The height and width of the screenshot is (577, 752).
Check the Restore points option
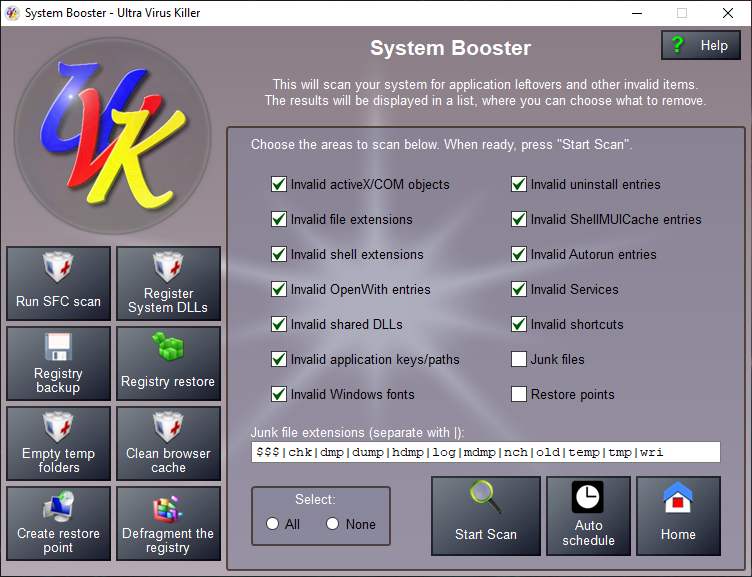coord(518,394)
